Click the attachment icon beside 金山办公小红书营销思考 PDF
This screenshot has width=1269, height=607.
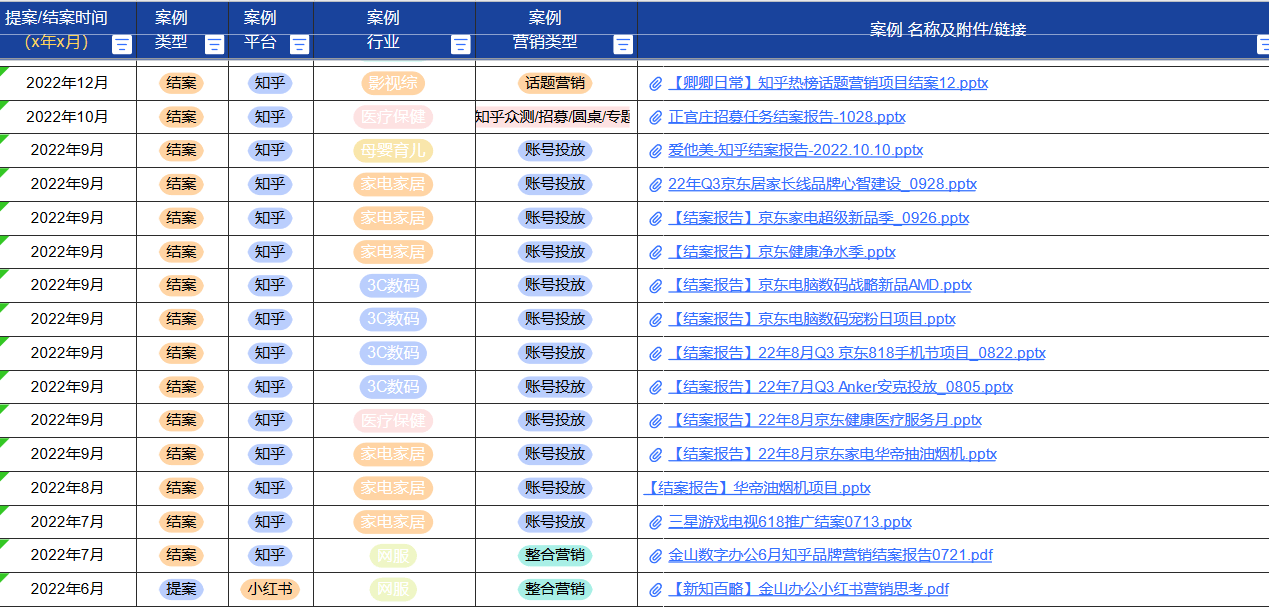tap(654, 588)
